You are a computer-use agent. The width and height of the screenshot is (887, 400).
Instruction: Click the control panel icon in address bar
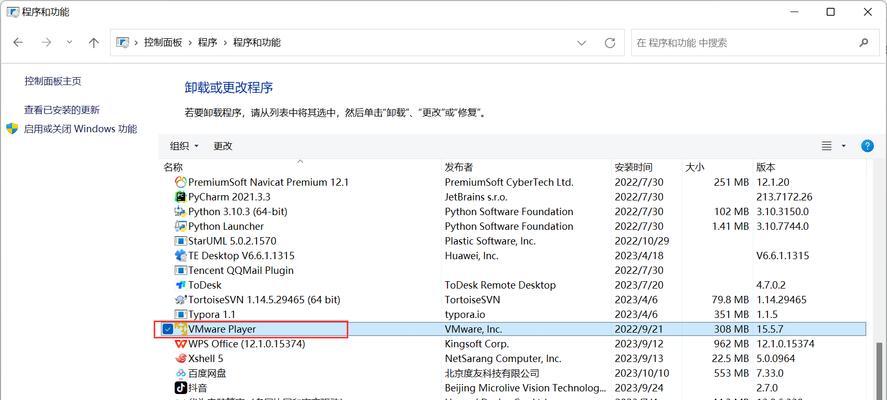pyautogui.click(x=122, y=42)
